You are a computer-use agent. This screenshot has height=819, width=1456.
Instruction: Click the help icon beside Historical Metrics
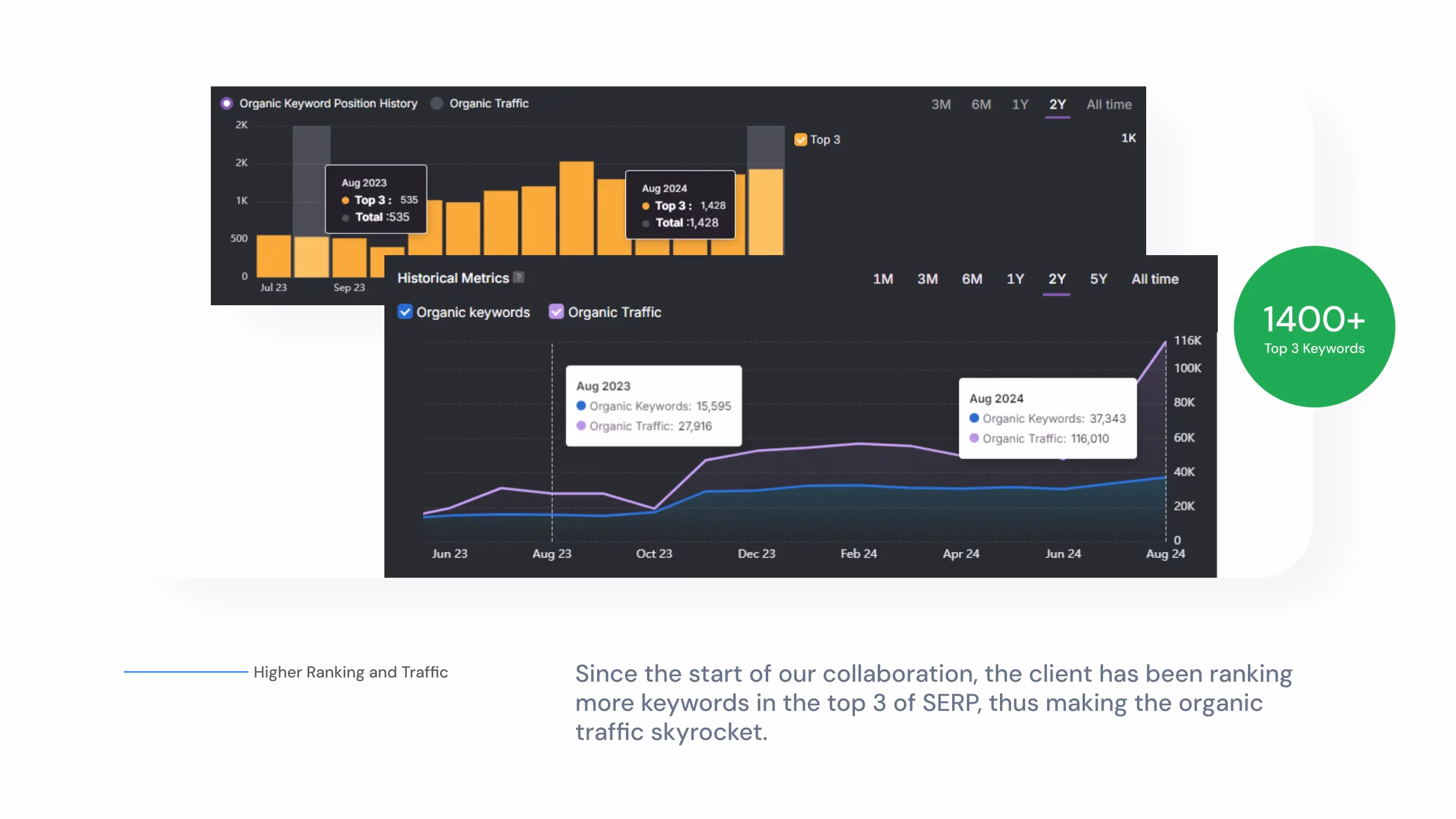coord(518,278)
